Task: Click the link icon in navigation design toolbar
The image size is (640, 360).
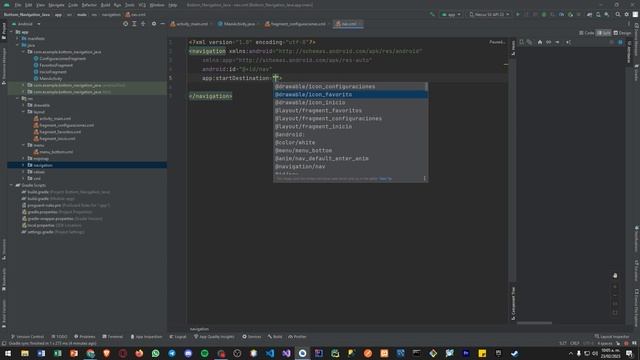Action: (x=549, y=42)
